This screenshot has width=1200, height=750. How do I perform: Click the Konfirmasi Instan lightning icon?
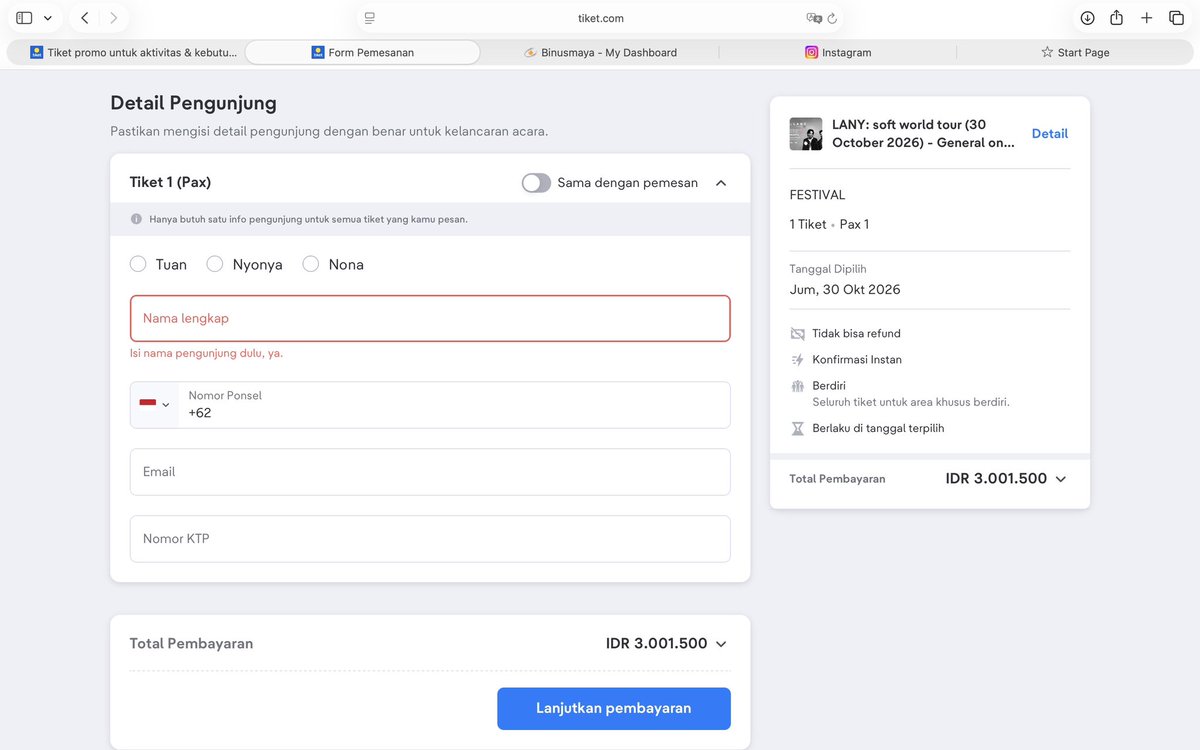pyautogui.click(x=797, y=359)
